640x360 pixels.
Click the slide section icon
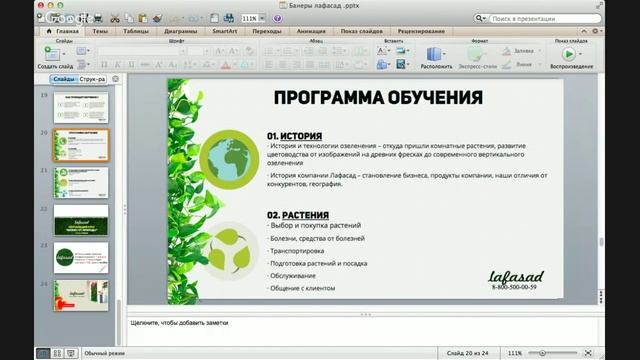pyautogui.click(x=81, y=64)
